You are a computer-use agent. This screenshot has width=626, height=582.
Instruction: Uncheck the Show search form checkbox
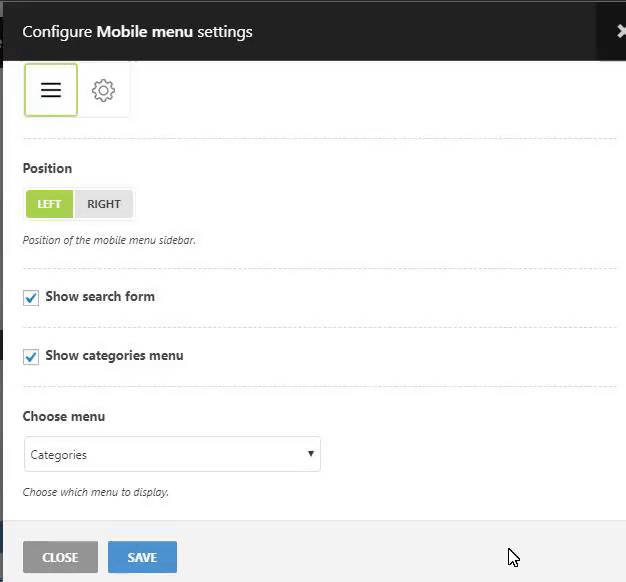pos(31,298)
